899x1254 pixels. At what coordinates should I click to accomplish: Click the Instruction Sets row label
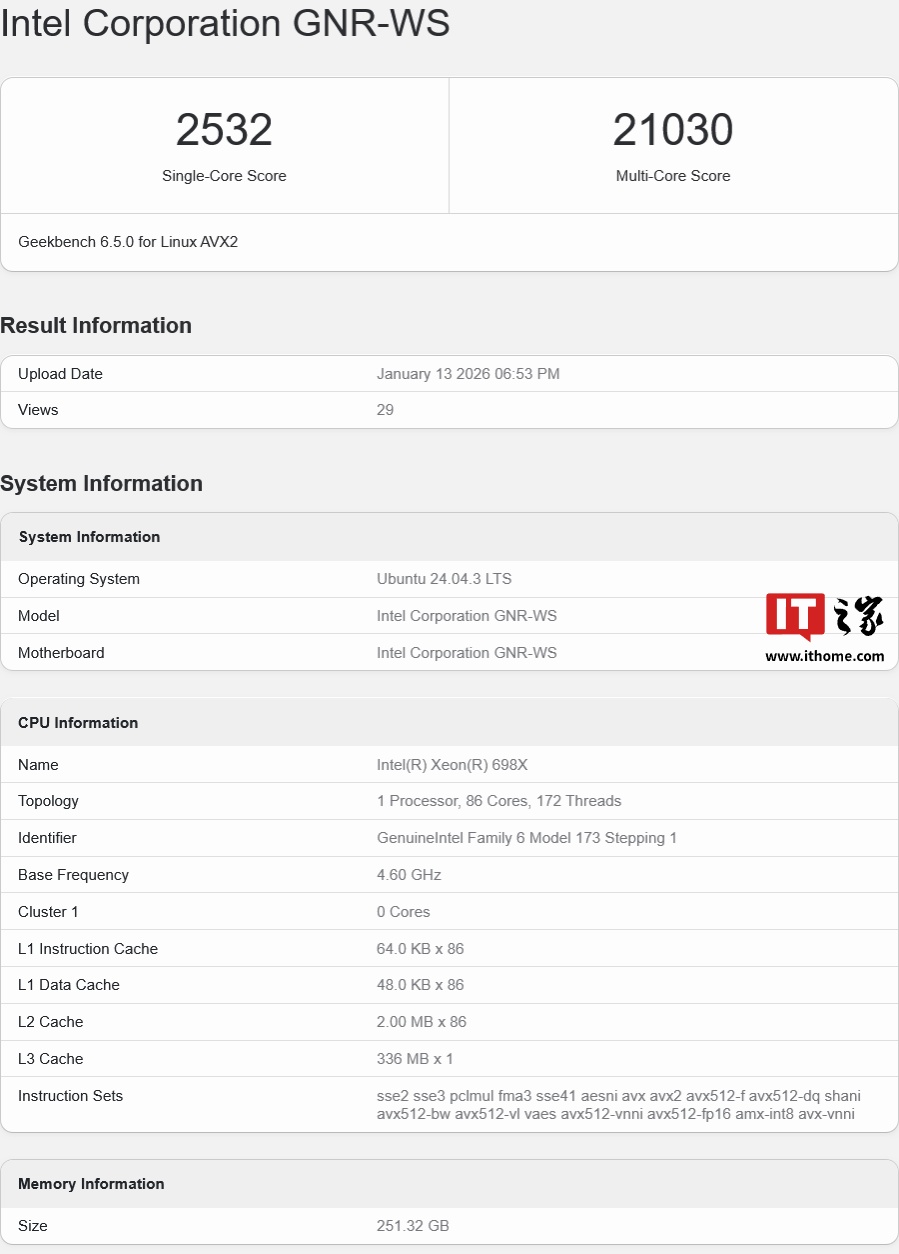pos(70,1096)
